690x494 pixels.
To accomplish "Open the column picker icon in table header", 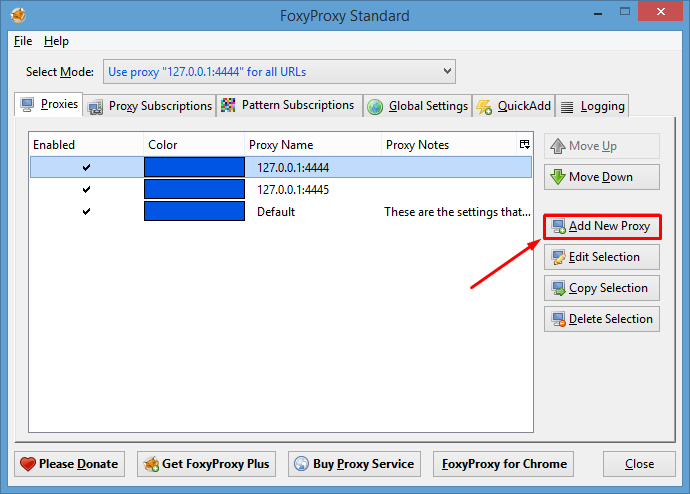I will point(525,144).
